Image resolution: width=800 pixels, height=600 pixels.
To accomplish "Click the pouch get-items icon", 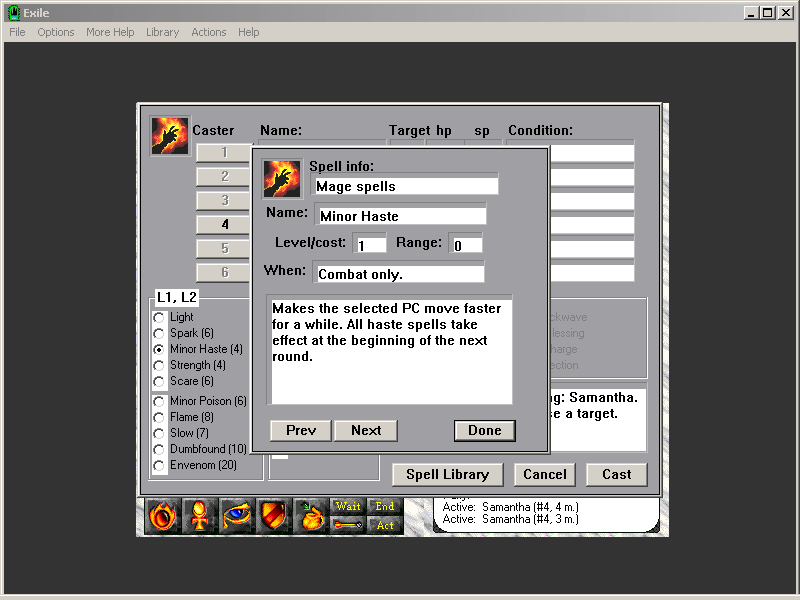I will click(311, 516).
